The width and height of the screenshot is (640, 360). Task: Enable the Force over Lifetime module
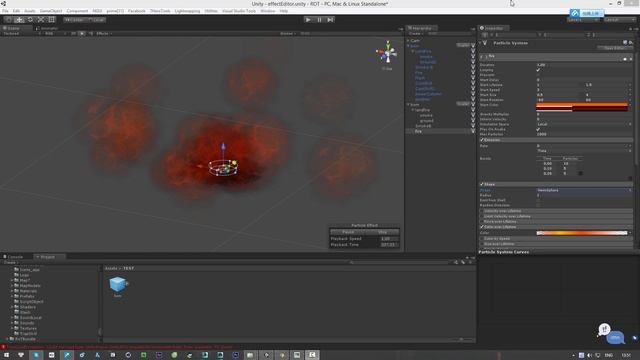pos(482,222)
